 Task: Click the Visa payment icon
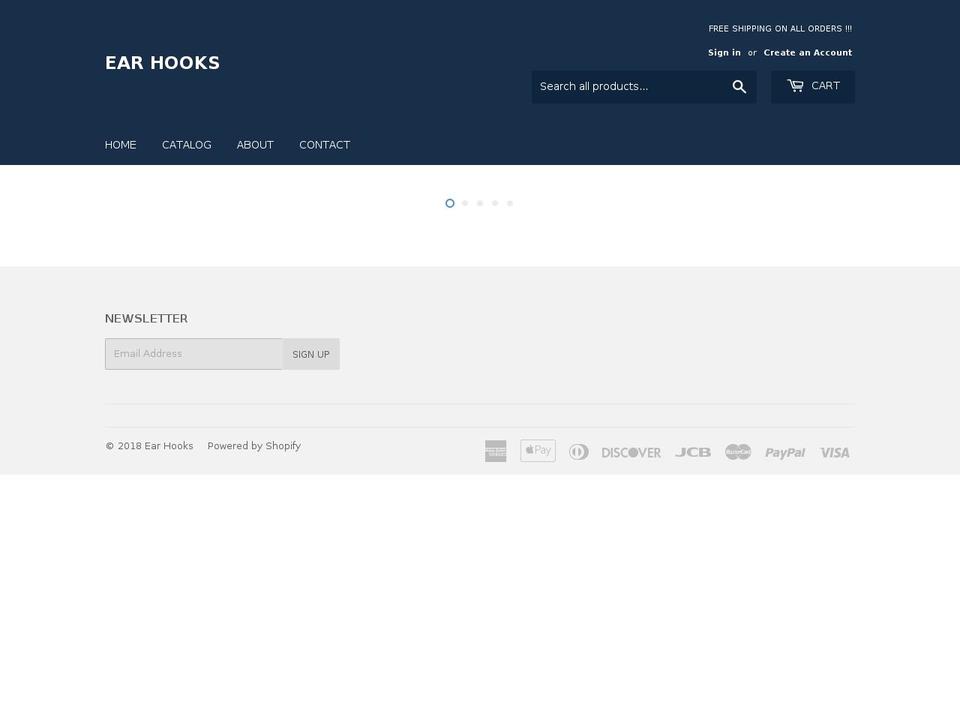(x=834, y=452)
